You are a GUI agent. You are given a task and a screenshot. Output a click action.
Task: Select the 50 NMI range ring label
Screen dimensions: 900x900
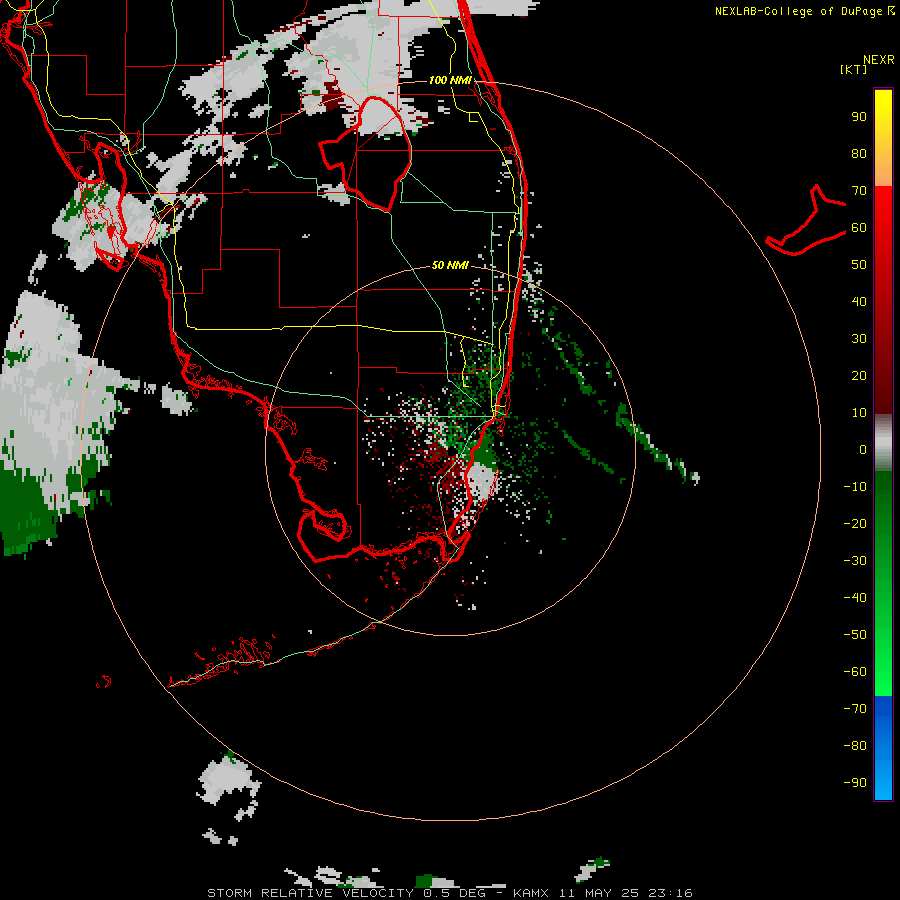[x=450, y=265]
